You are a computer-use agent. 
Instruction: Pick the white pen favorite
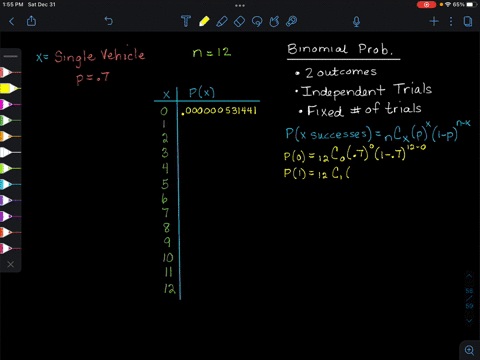10,152
